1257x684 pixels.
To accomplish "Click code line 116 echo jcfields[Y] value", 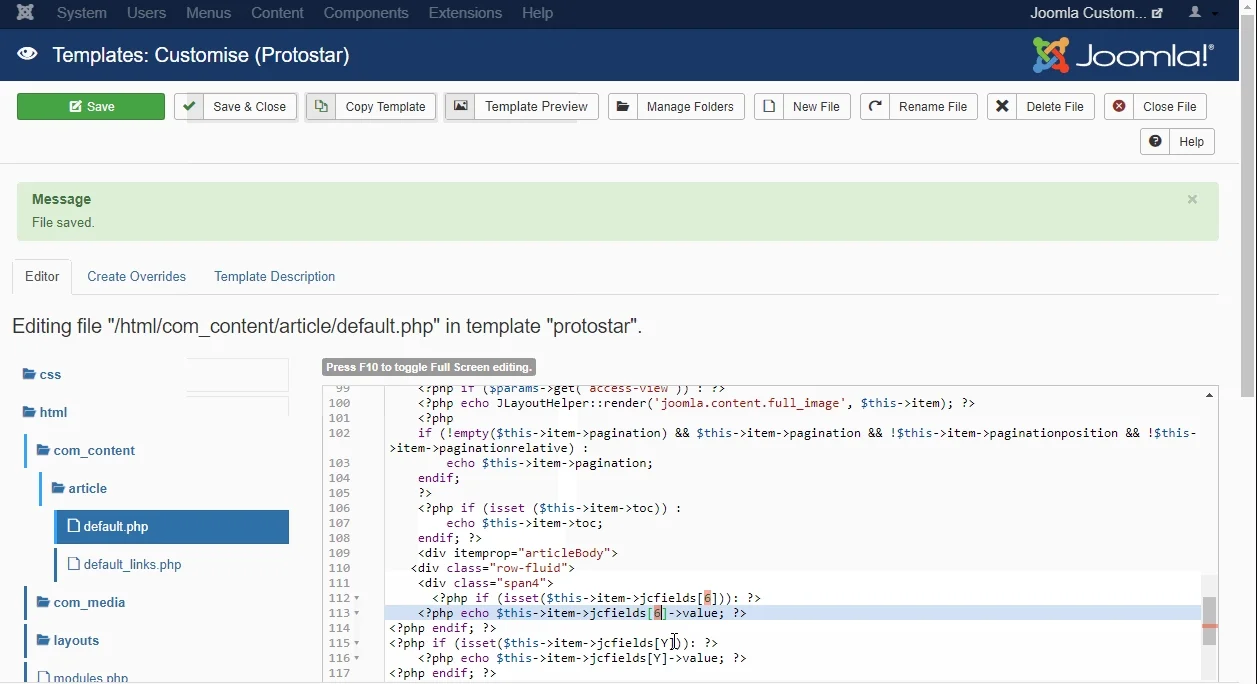I will [x=582, y=658].
